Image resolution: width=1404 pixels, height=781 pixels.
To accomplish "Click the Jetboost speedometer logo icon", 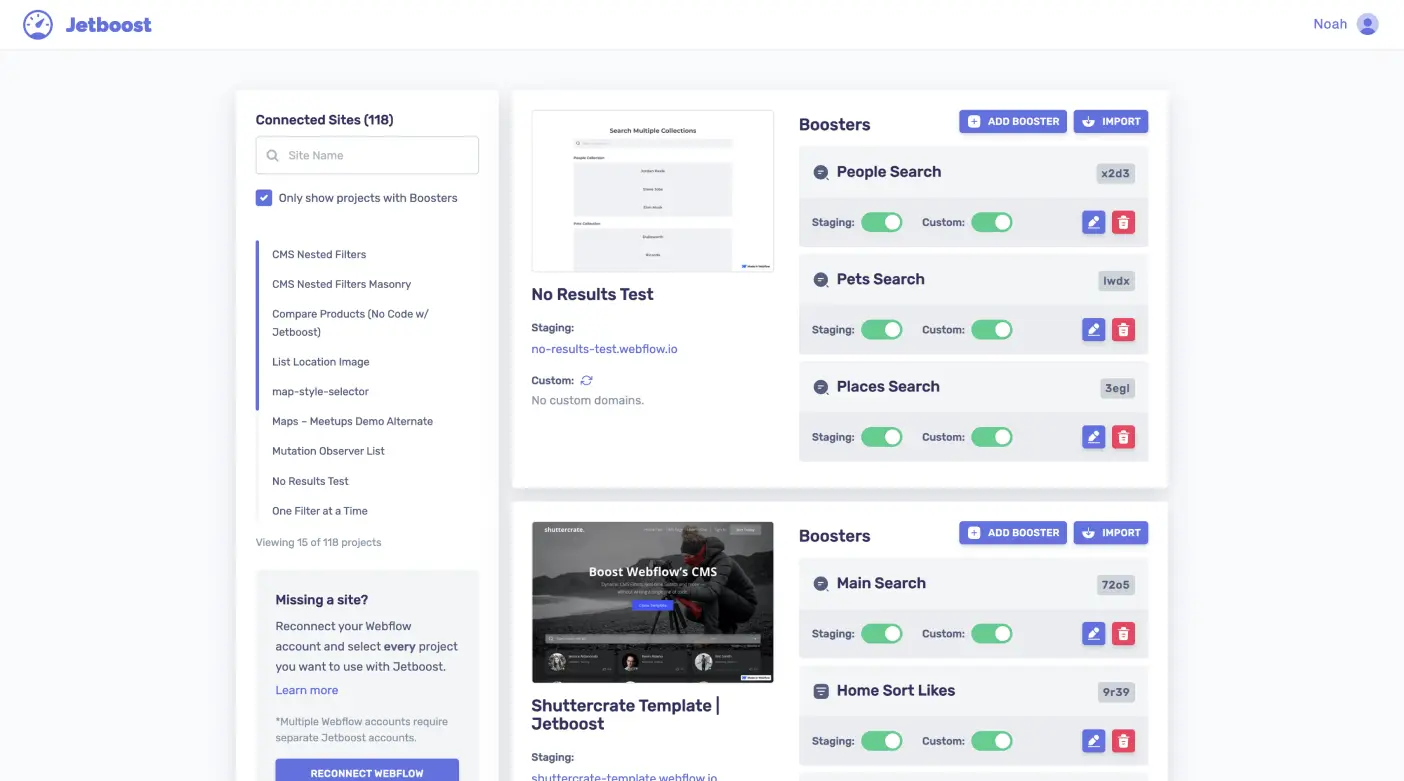I will [x=38, y=24].
